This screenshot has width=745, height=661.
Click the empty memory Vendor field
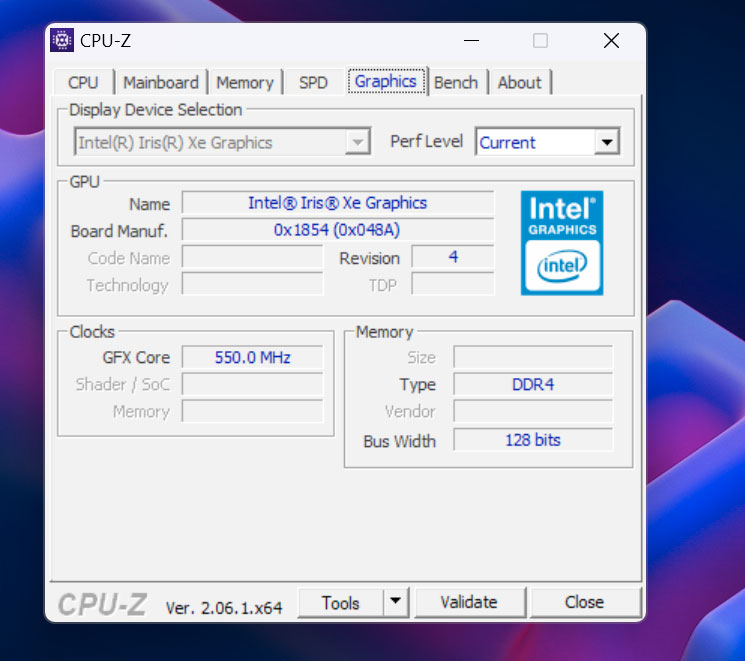click(x=533, y=411)
